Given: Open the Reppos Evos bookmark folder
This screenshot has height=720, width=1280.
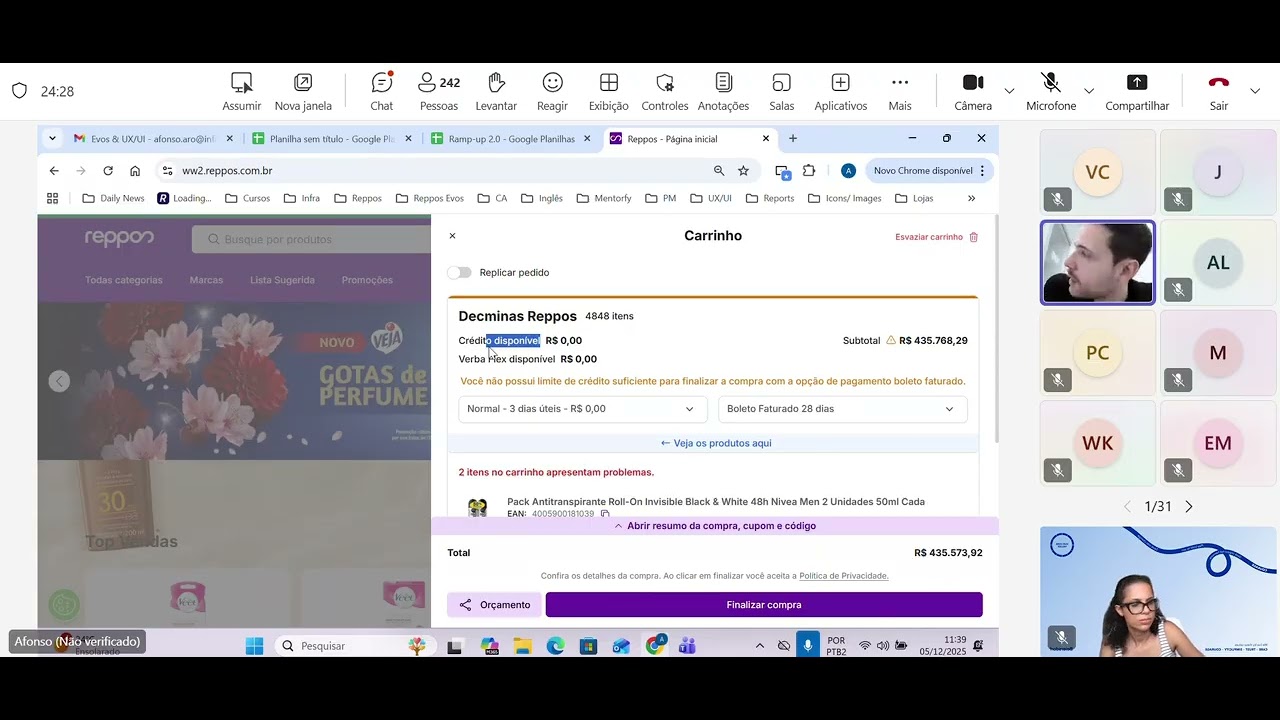Looking at the screenshot, I should tap(429, 198).
